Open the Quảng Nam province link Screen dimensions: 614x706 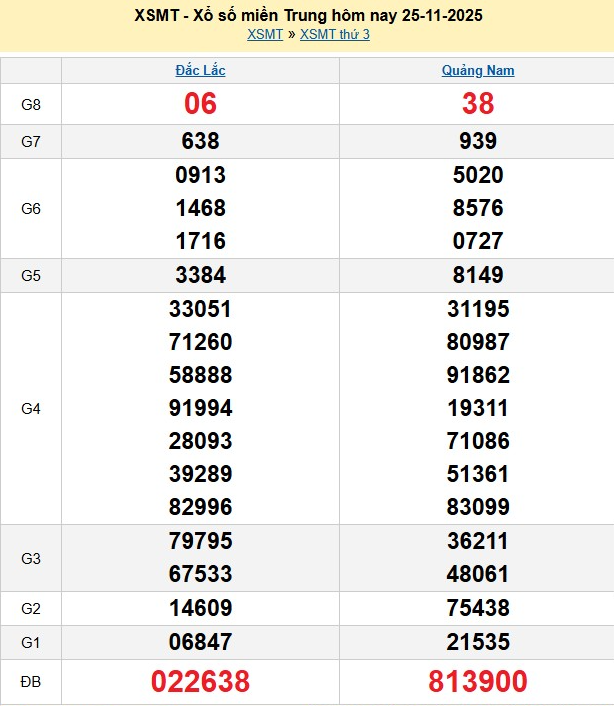click(x=478, y=70)
